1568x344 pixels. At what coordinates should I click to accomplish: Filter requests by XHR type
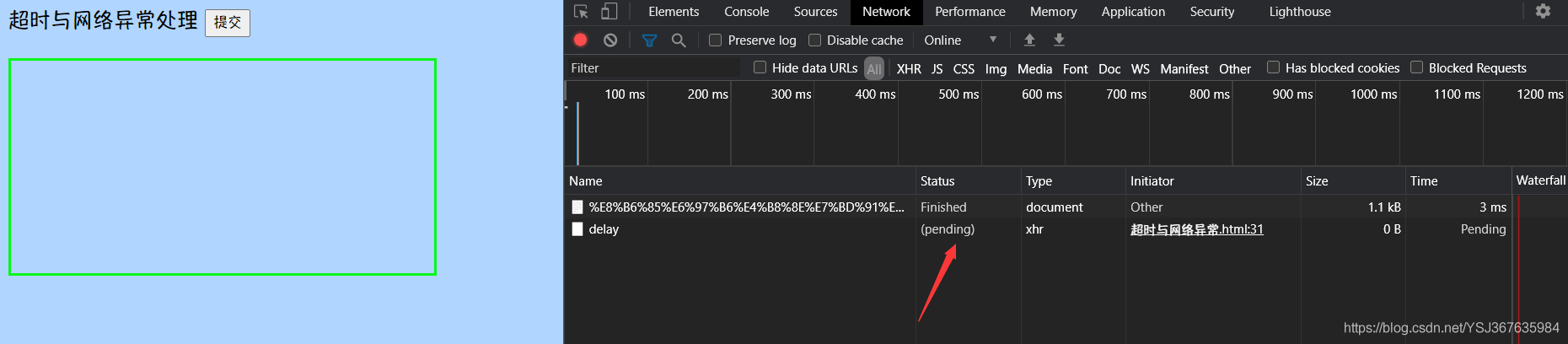coord(909,68)
